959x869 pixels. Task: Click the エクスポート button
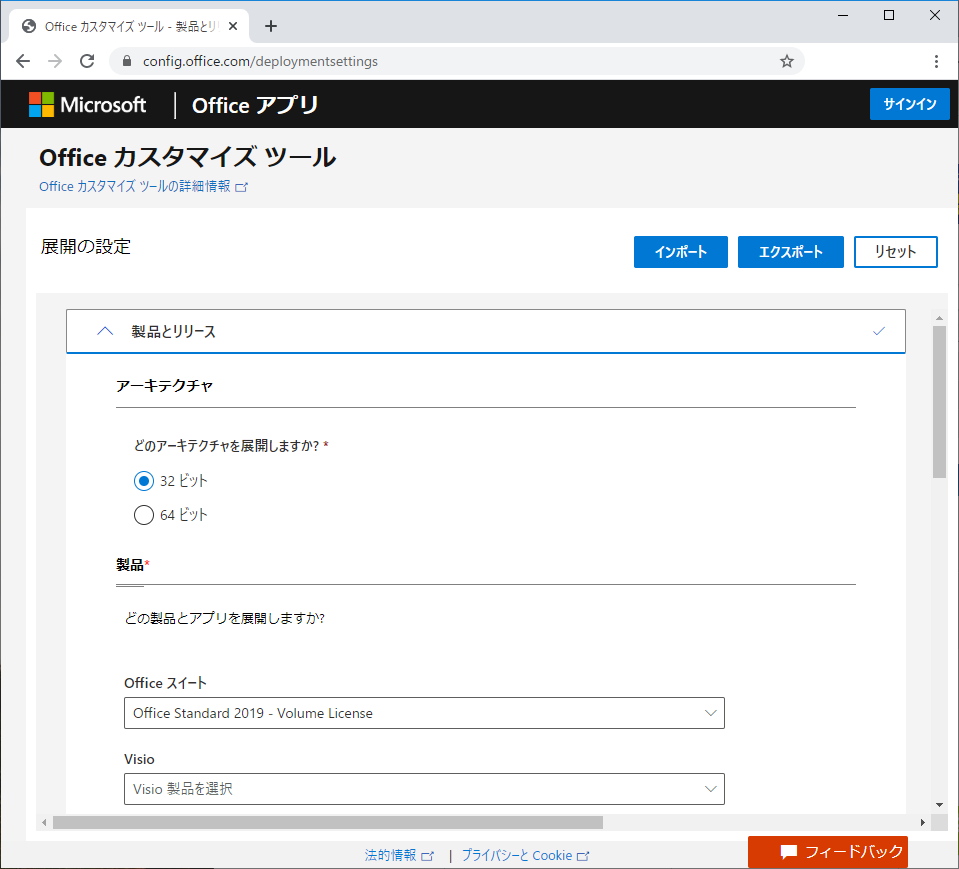[791, 252]
